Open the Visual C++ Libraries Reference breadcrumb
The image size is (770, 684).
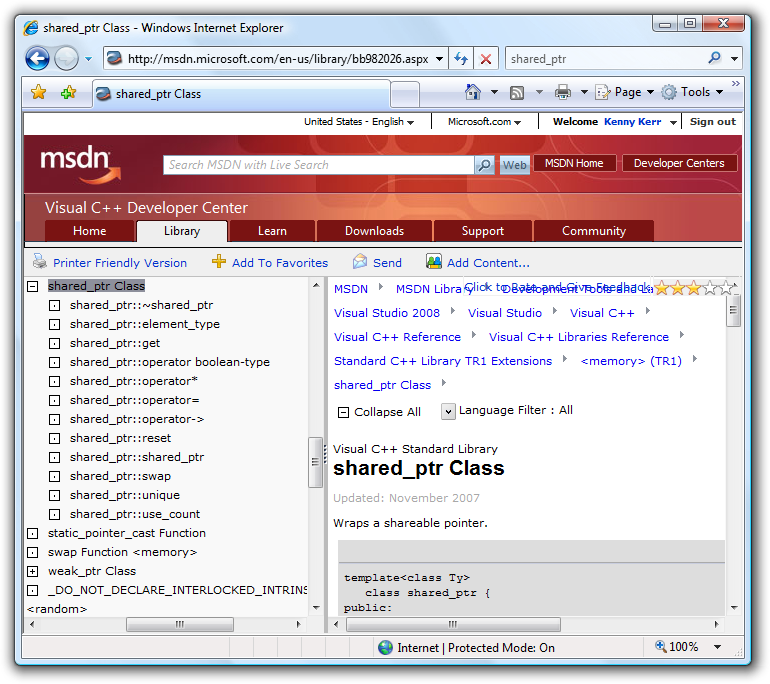click(x=579, y=337)
